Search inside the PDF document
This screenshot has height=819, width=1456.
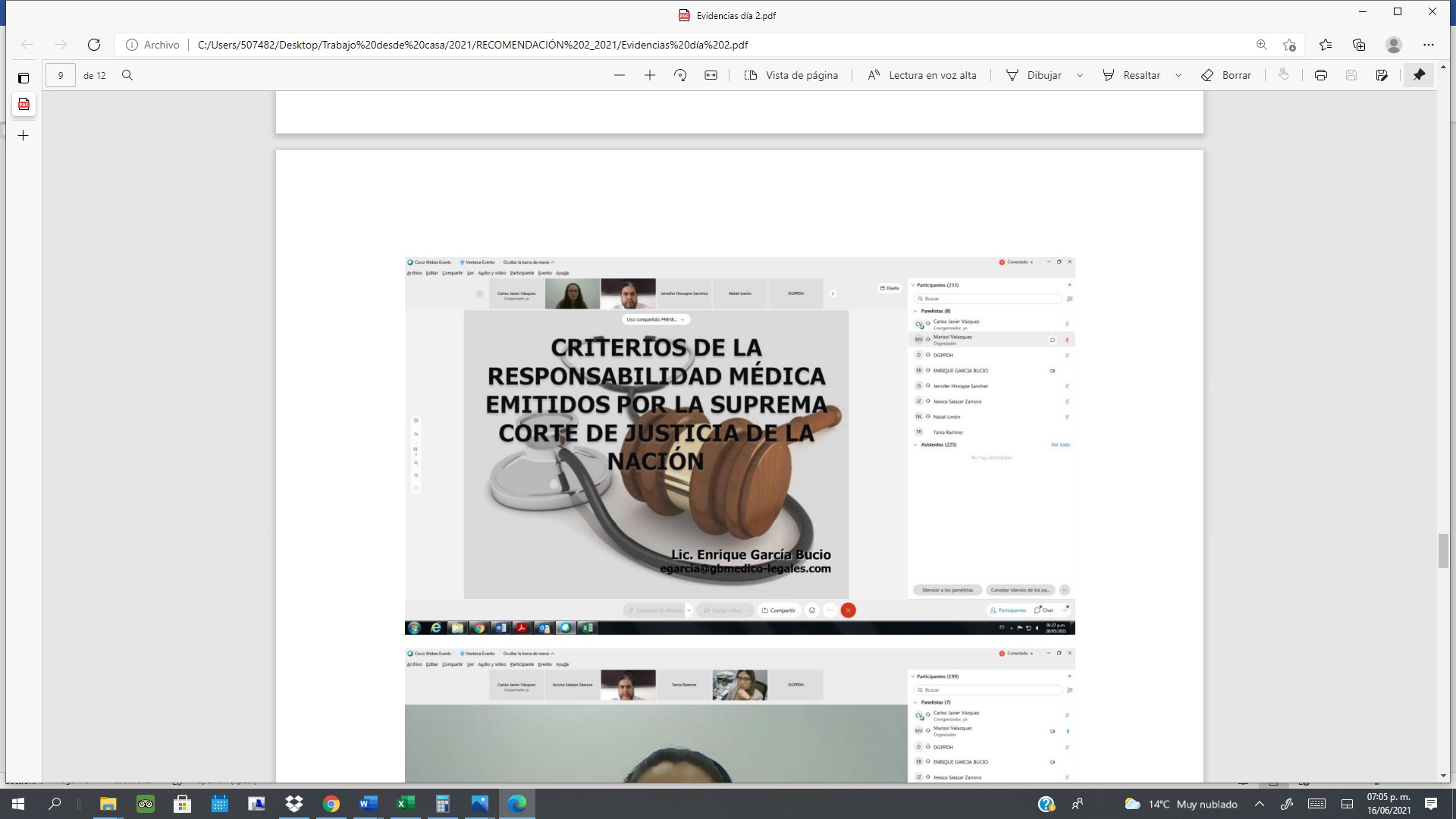tap(127, 75)
